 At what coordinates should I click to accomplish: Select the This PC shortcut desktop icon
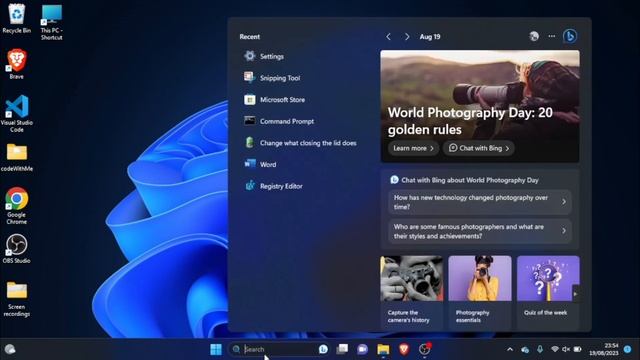(51, 22)
